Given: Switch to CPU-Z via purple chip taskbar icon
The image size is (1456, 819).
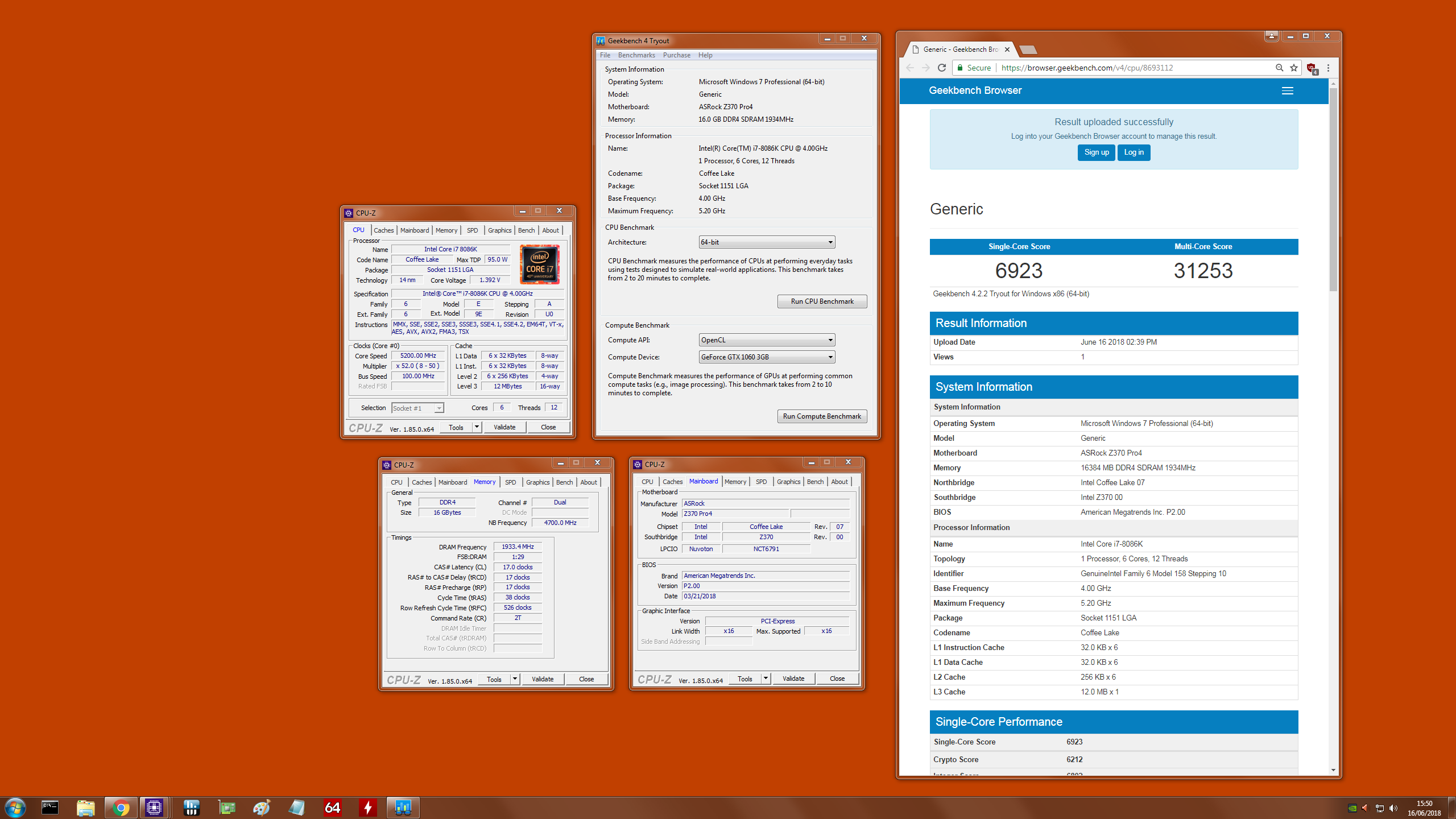Looking at the screenshot, I should point(154,807).
